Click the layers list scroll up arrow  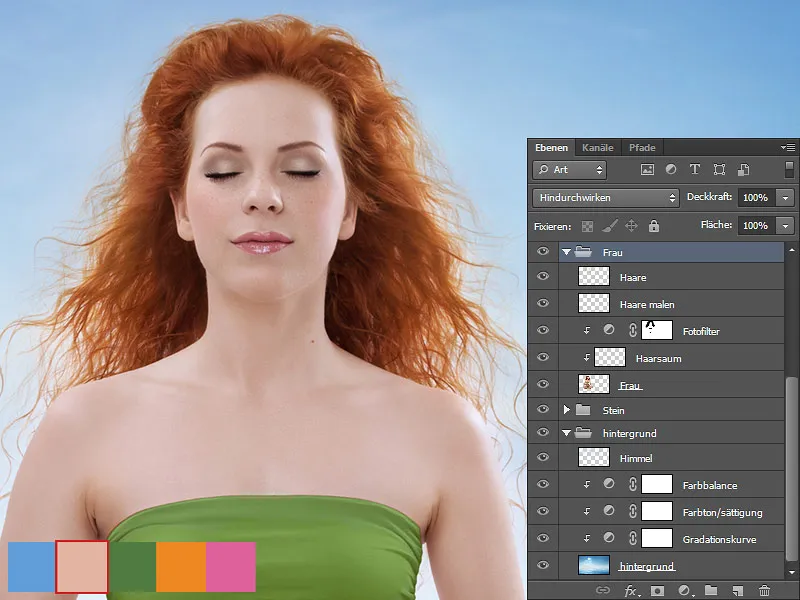pos(791,250)
